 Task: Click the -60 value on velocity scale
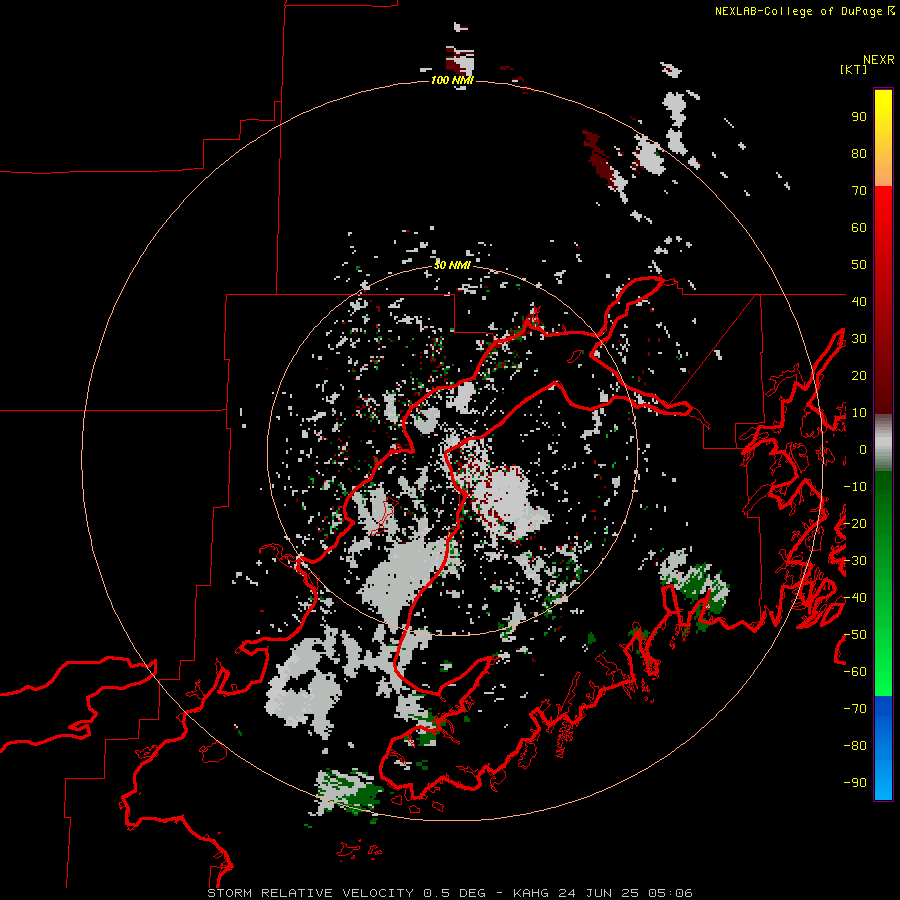(855, 672)
